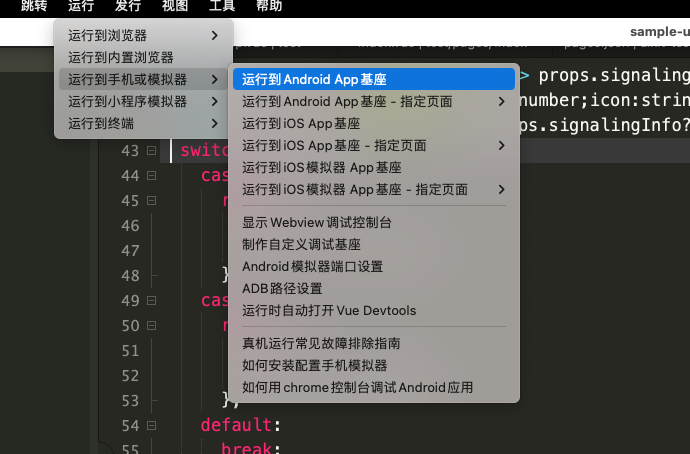Choose 运行到Android App基座 - 指定页面
This screenshot has height=454, width=690.
pyautogui.click(x=374, y=101)
